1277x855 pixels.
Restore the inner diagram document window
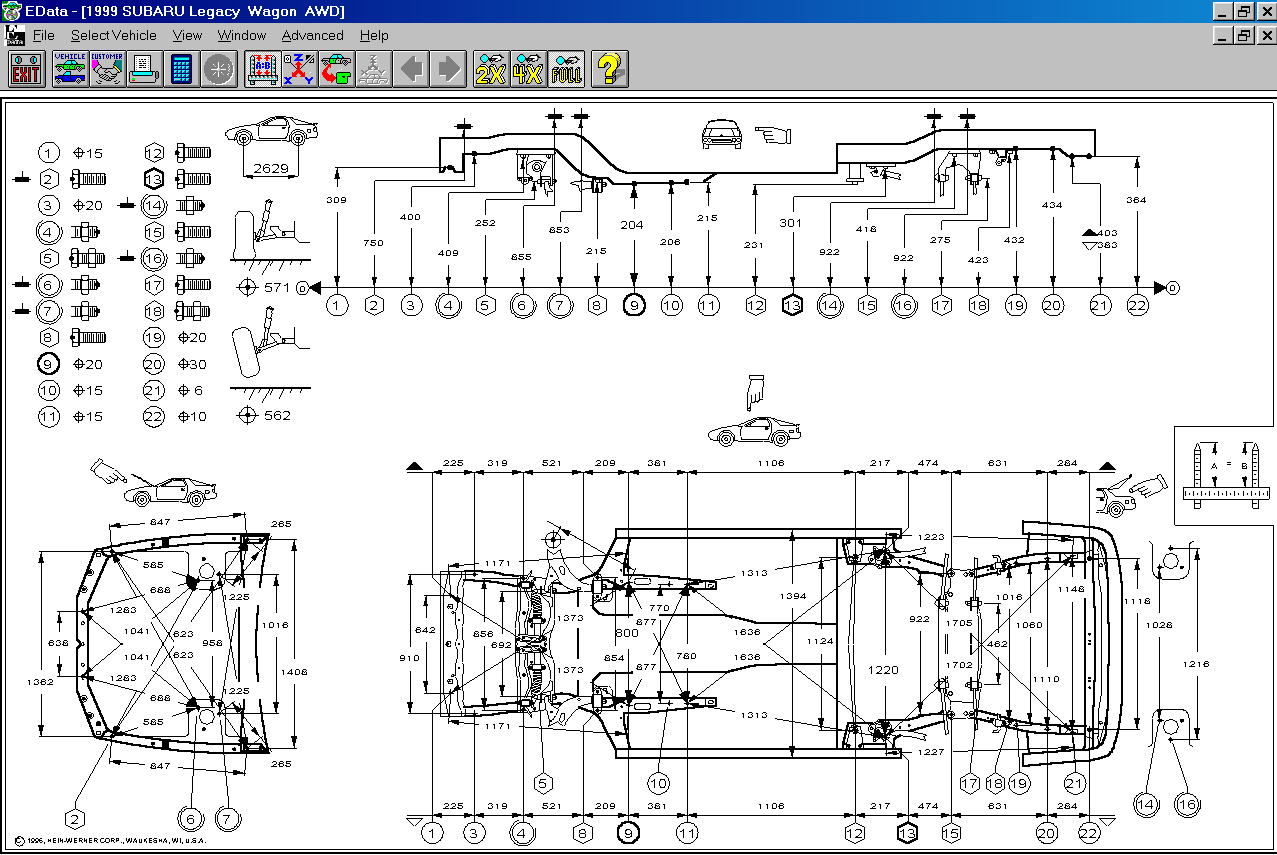1243,35
